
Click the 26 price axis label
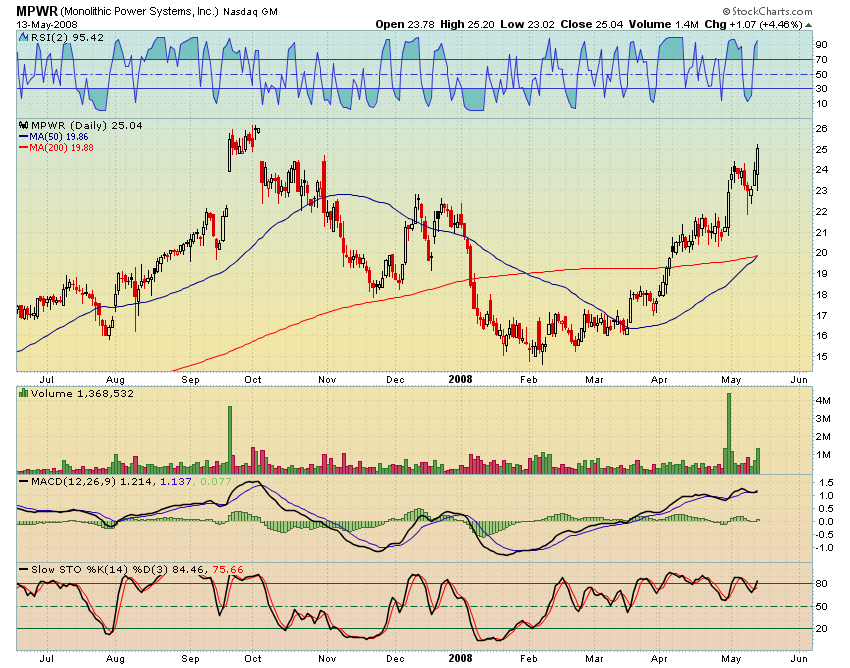821,129
